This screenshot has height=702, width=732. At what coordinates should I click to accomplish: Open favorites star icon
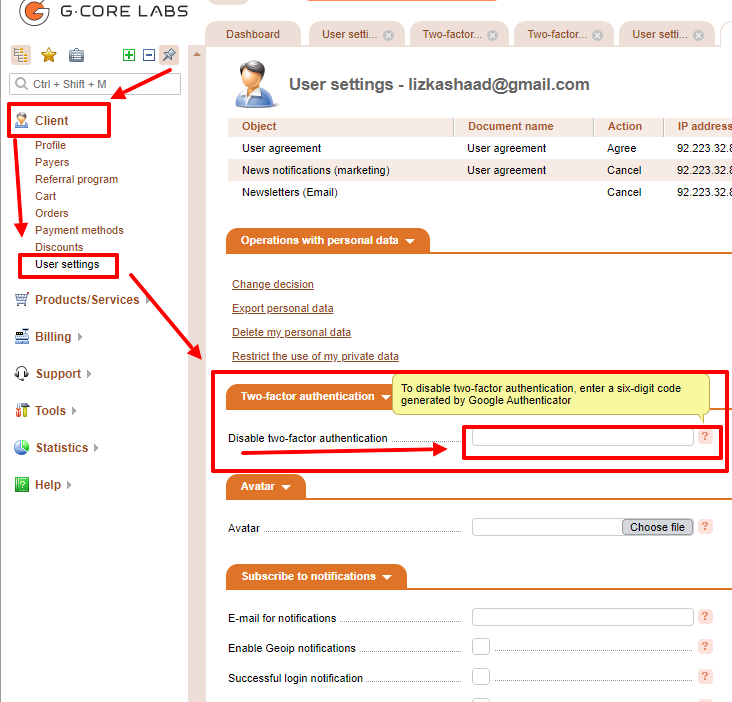(x=49, y=55)
